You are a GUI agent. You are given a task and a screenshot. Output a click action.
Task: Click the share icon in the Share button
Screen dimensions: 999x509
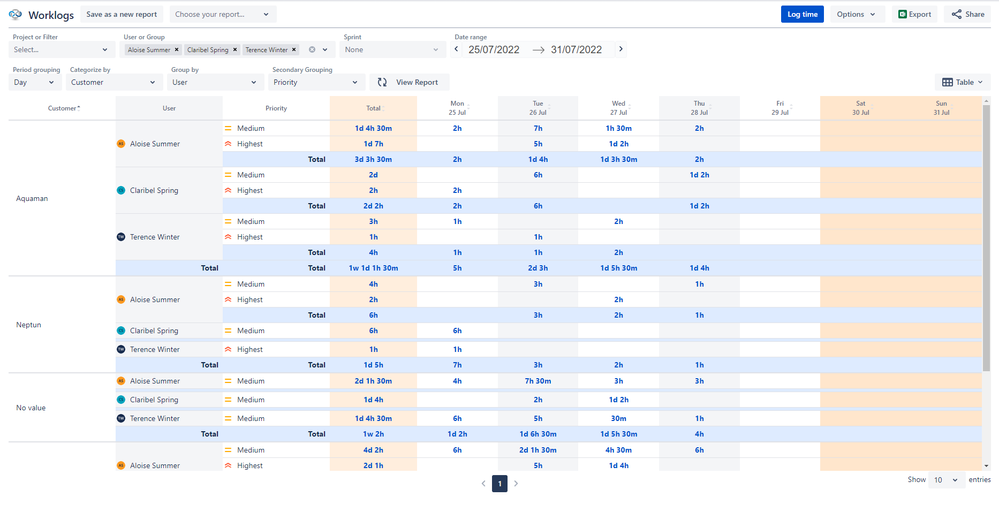point(956,14)
